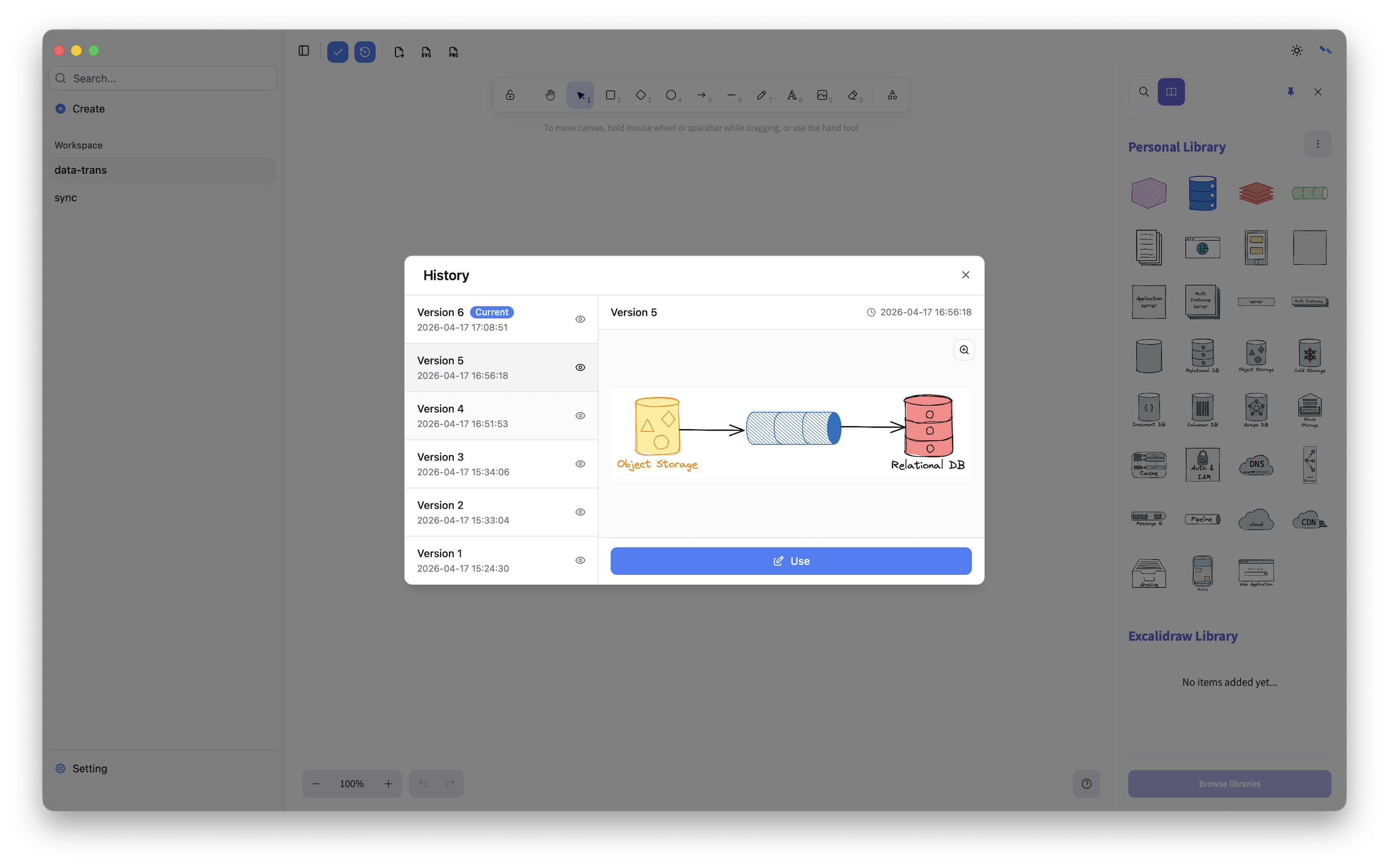Select the Eraser tool
1389x868 pixels.
(x=853, y=95)
